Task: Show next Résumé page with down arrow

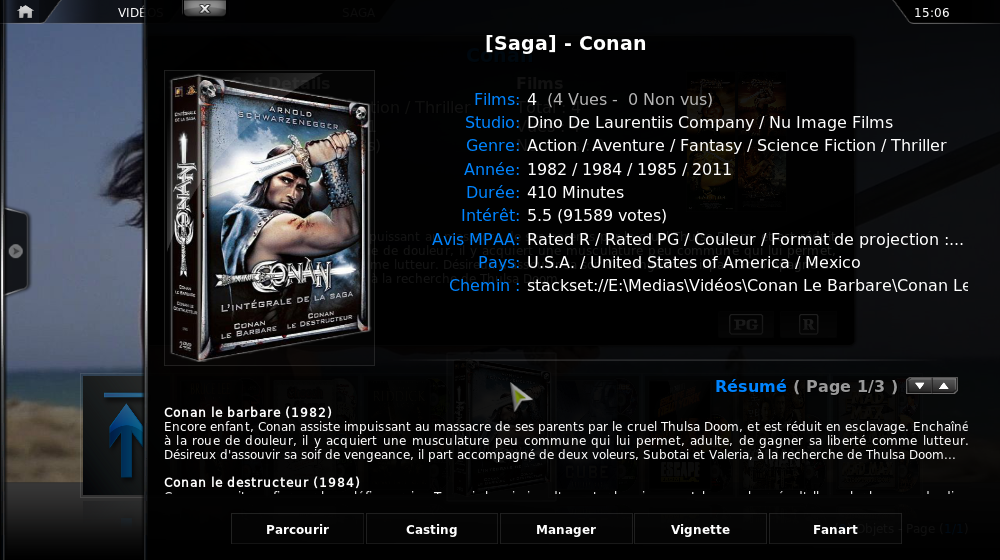Action: point(919,386)
